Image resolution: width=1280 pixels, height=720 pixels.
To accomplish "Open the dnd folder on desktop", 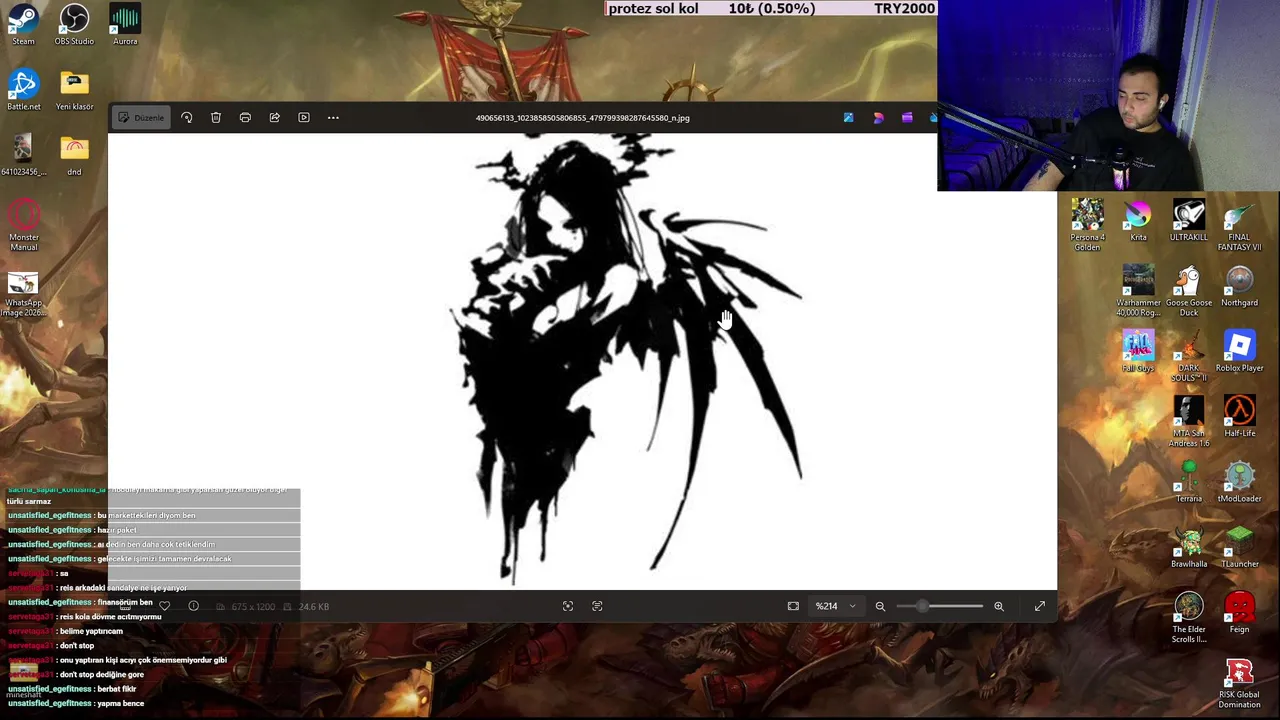I will click(74, 155).
